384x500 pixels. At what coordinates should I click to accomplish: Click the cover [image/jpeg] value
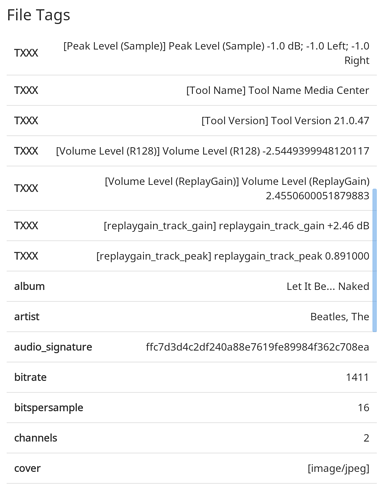(338, 468)
